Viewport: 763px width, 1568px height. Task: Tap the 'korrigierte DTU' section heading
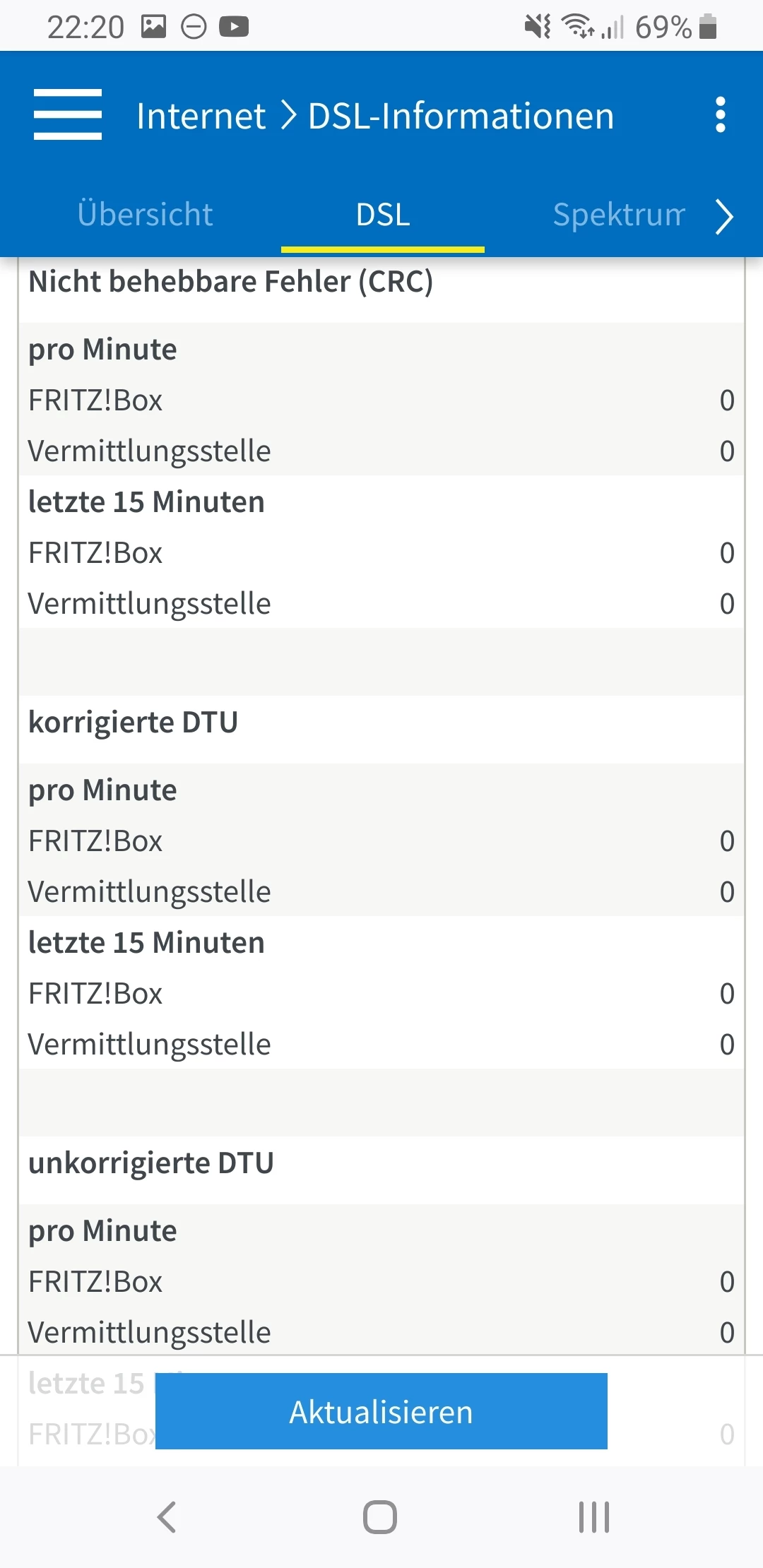click(x=133, y=723)
